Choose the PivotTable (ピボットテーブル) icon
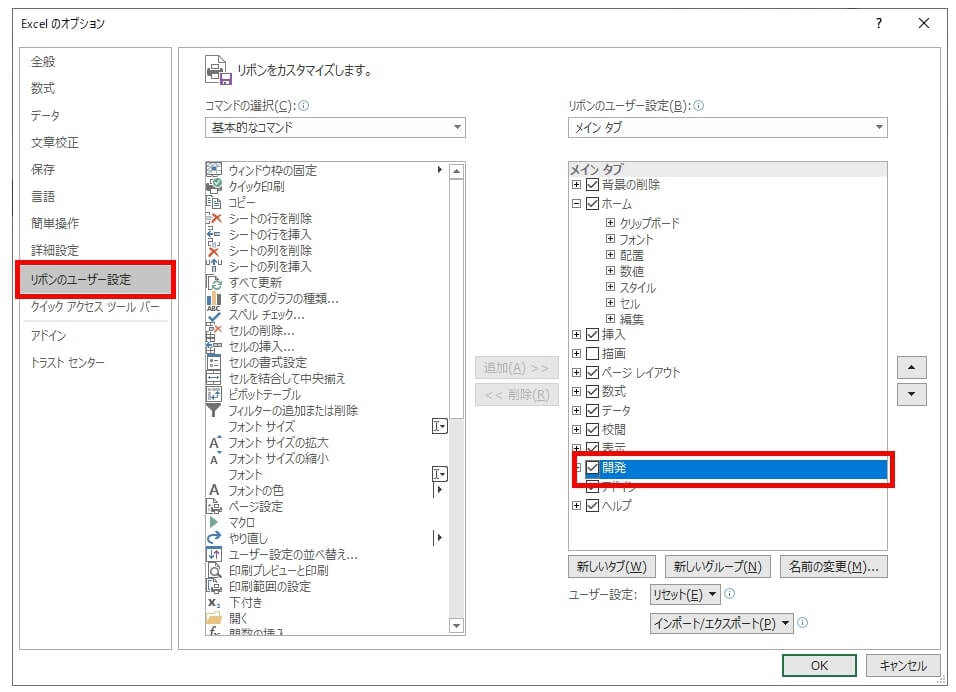The image size is (956, 692). [x=213, y=394]
